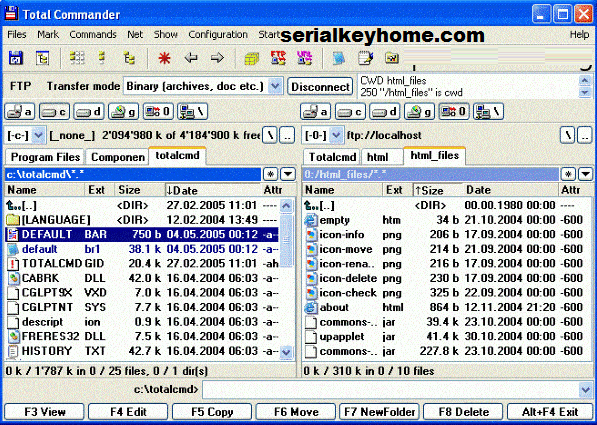This screenshot has width=597, height=425.
Task: Open right panel directory history arrow
Action: 586,174
